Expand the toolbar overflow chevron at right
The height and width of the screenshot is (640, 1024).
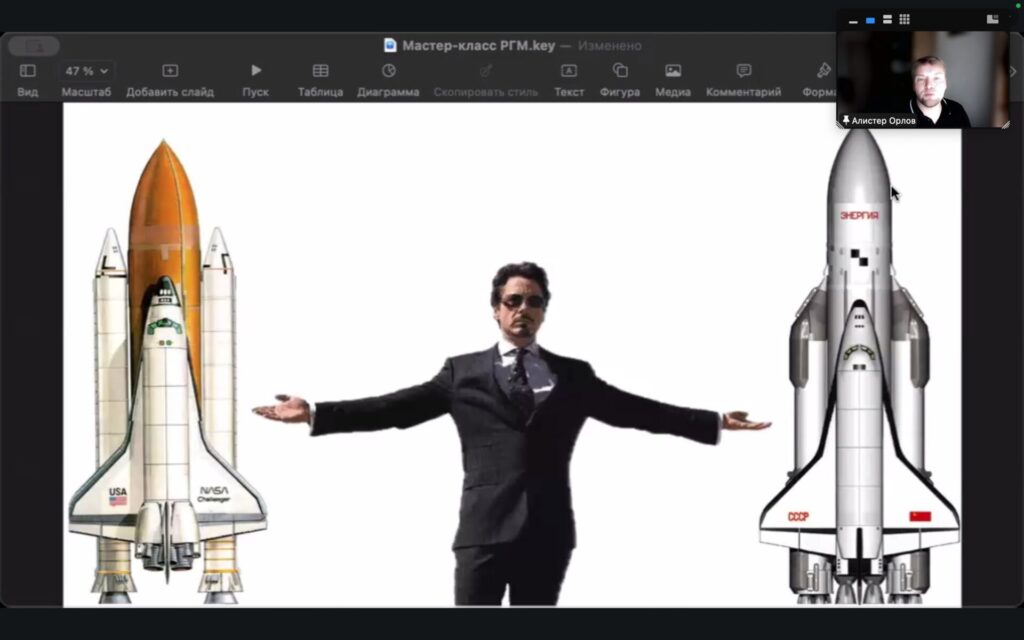(x=1012, y=71)
